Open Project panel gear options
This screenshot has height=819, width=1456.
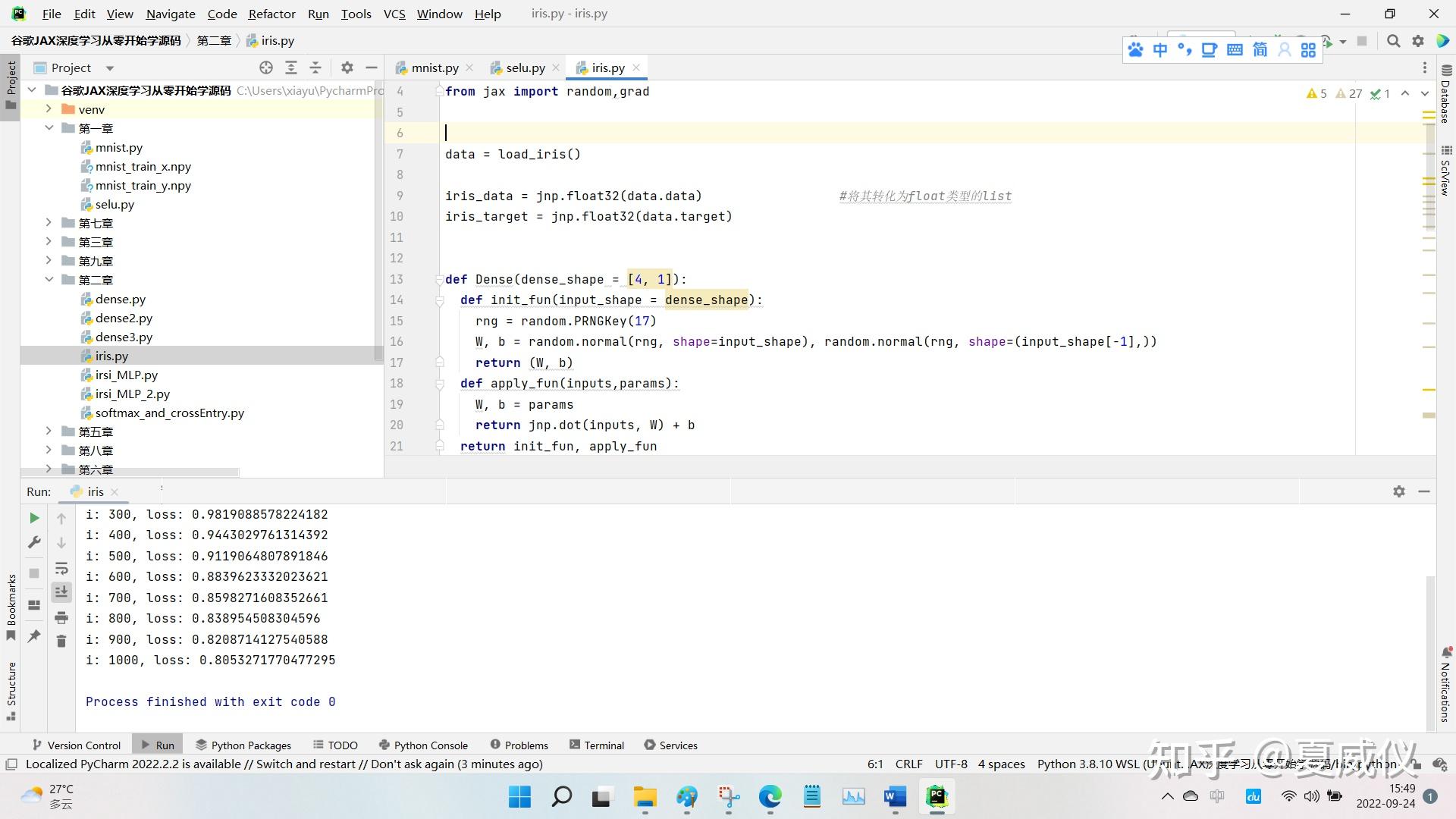[347, 67]
